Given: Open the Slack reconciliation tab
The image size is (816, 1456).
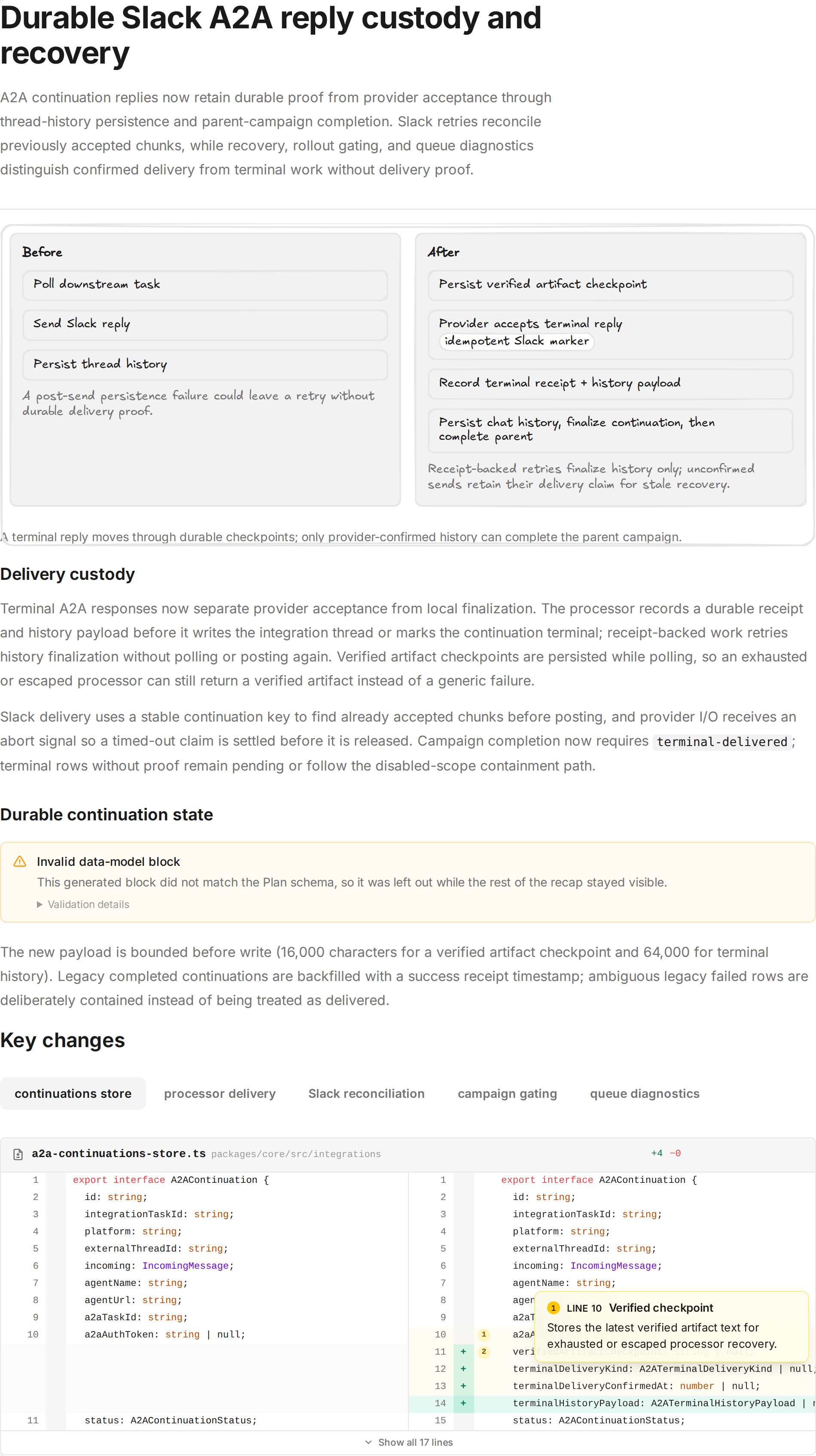Looking at the screenshot, I should 366,1094.
